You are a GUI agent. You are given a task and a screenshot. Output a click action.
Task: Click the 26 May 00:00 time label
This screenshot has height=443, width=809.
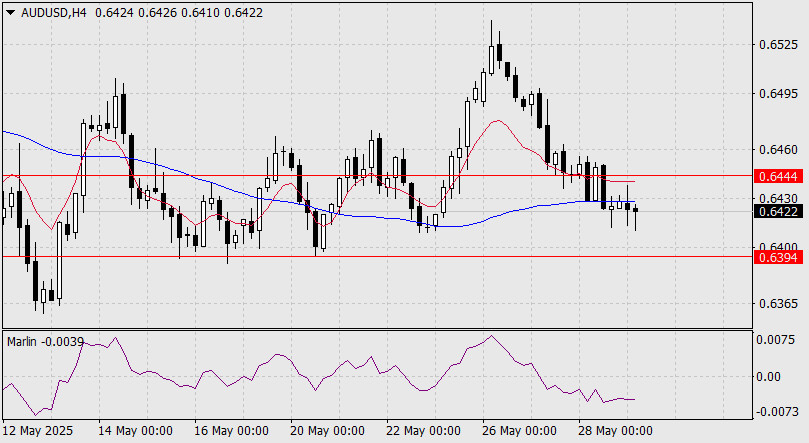tap(519, 431)
